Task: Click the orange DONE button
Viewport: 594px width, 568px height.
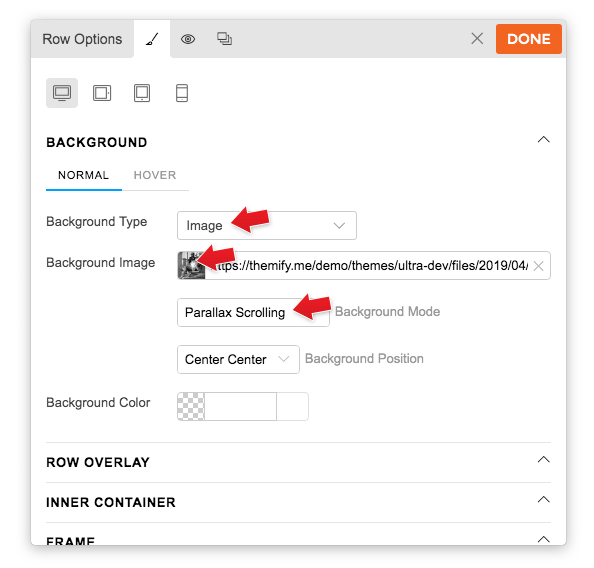Action: click(528, 39)
